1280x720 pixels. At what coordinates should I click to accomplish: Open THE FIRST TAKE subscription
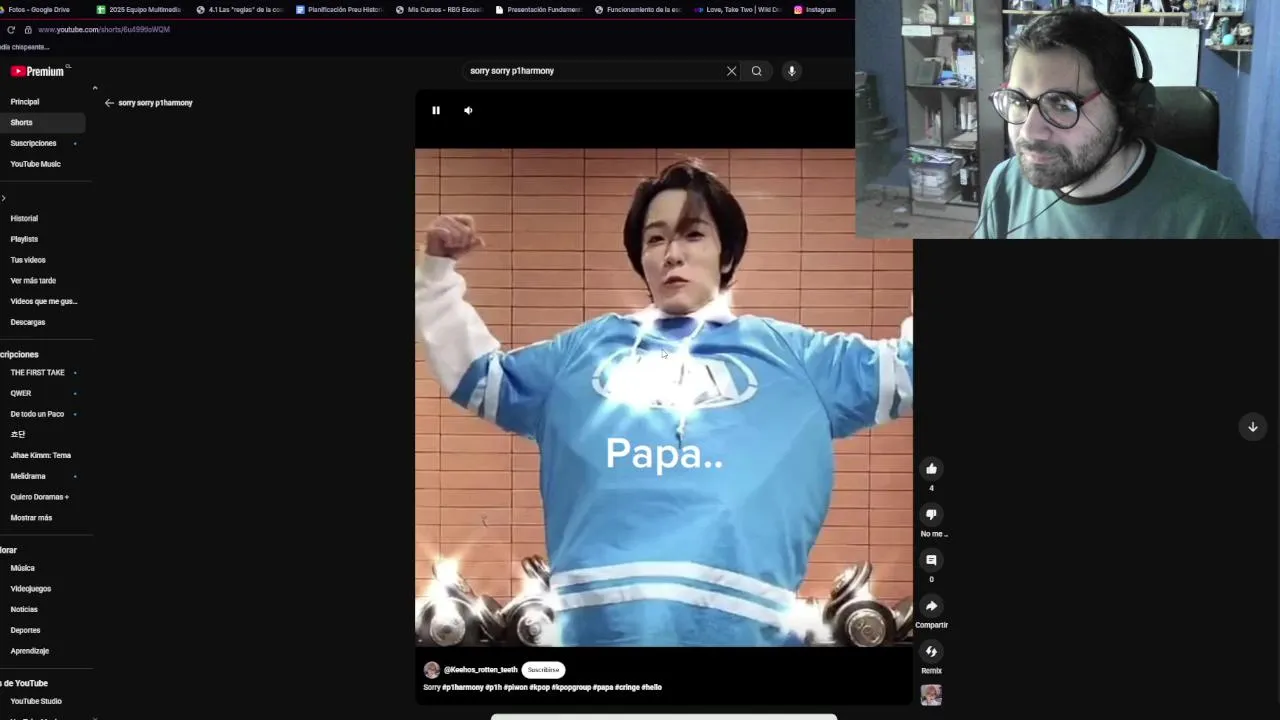[x=38, y=372]
